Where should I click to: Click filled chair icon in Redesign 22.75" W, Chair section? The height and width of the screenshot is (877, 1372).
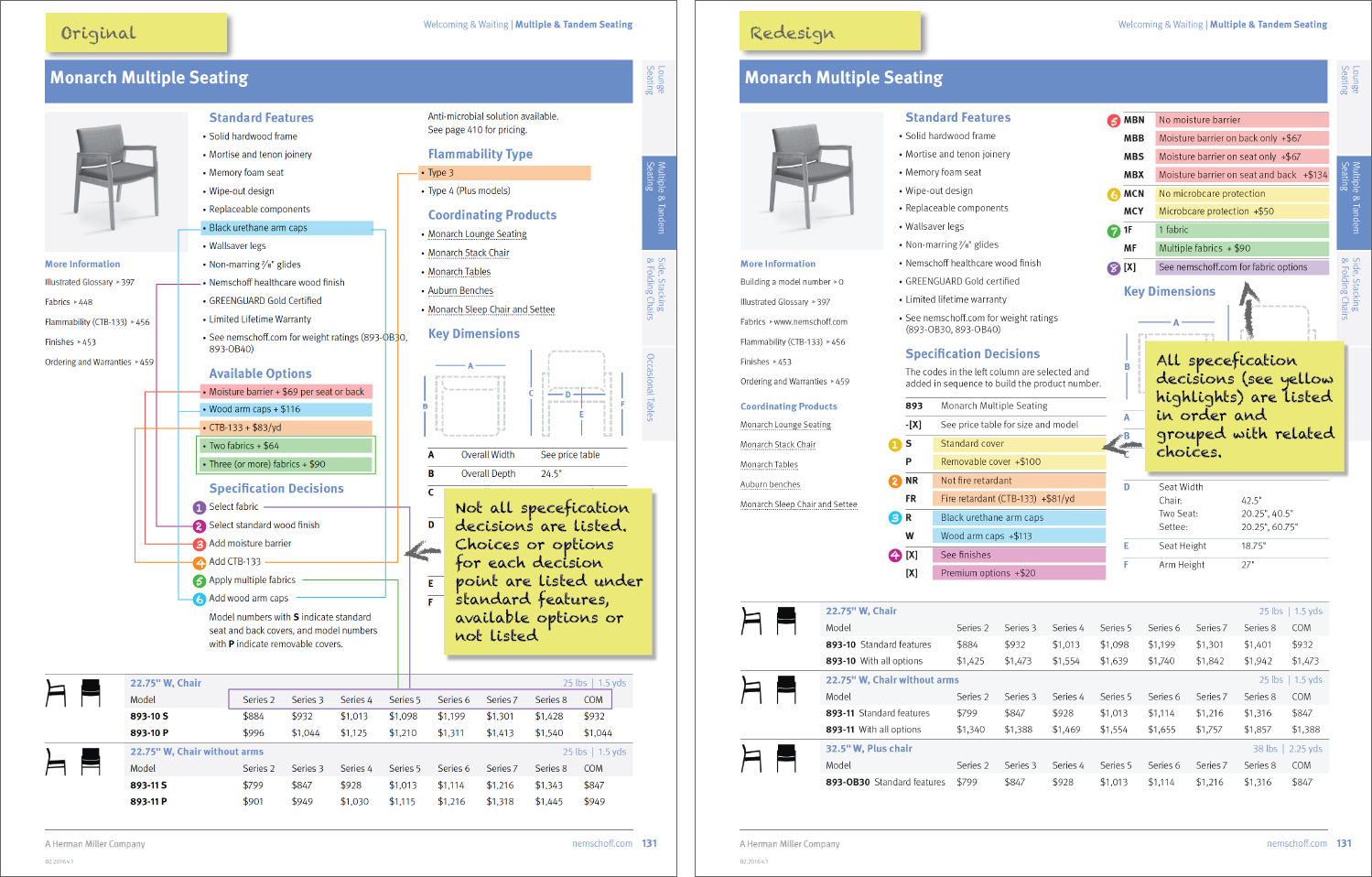pos(786,622)
